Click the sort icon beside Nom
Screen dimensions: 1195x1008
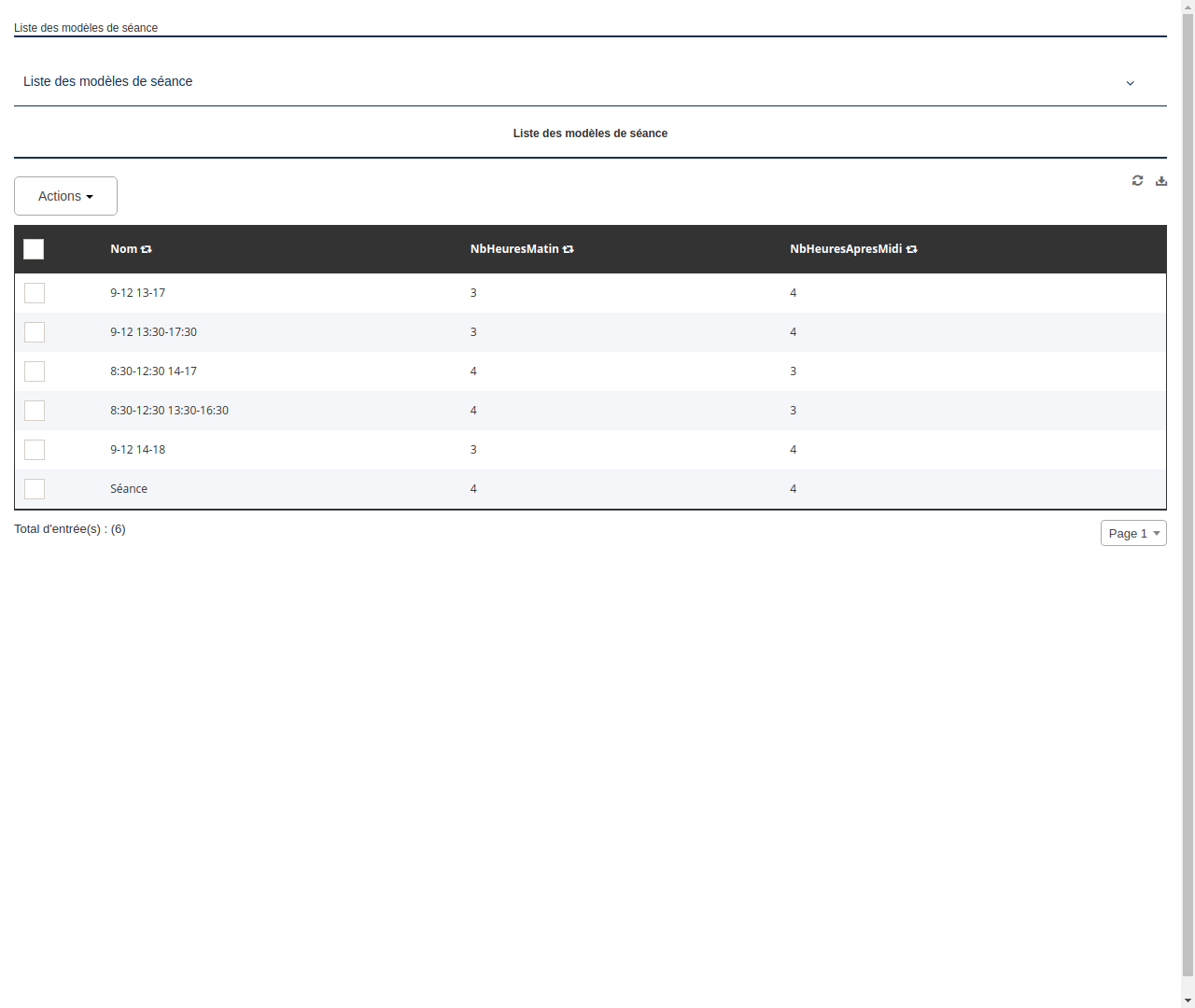click(148, 249)
